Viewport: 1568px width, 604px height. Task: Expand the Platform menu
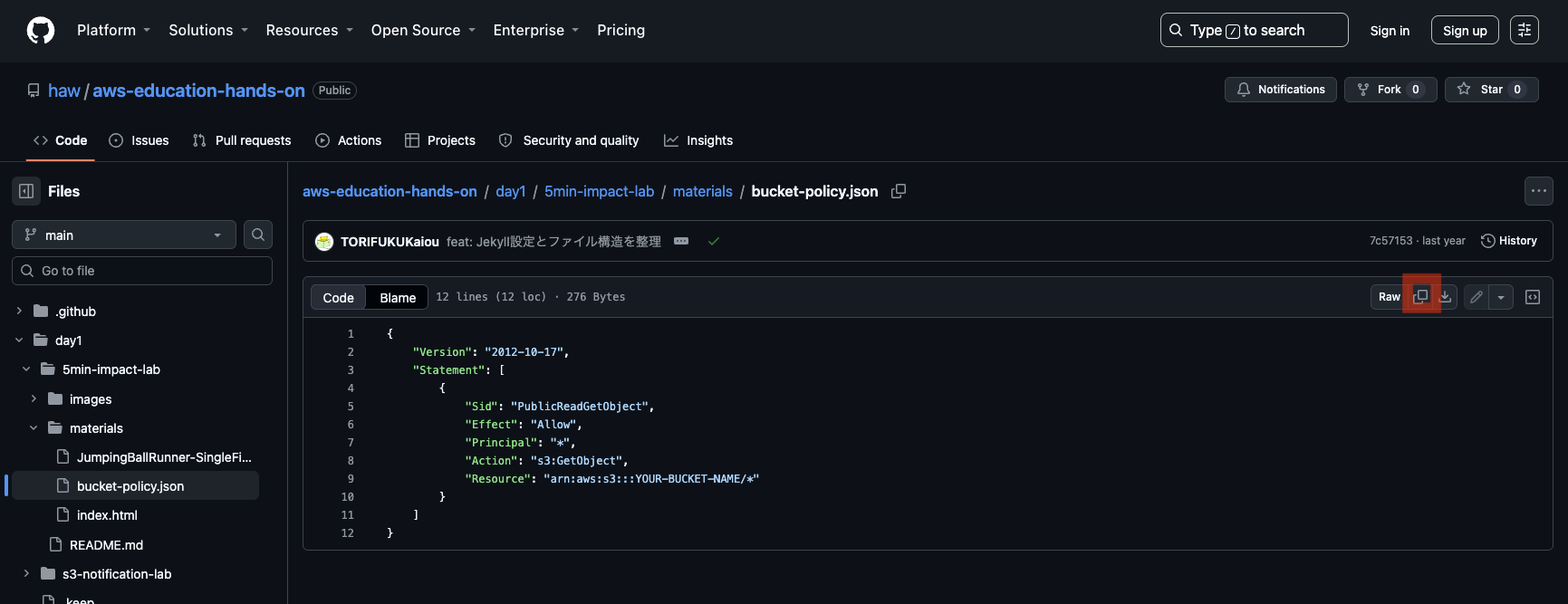click(113, 30)
